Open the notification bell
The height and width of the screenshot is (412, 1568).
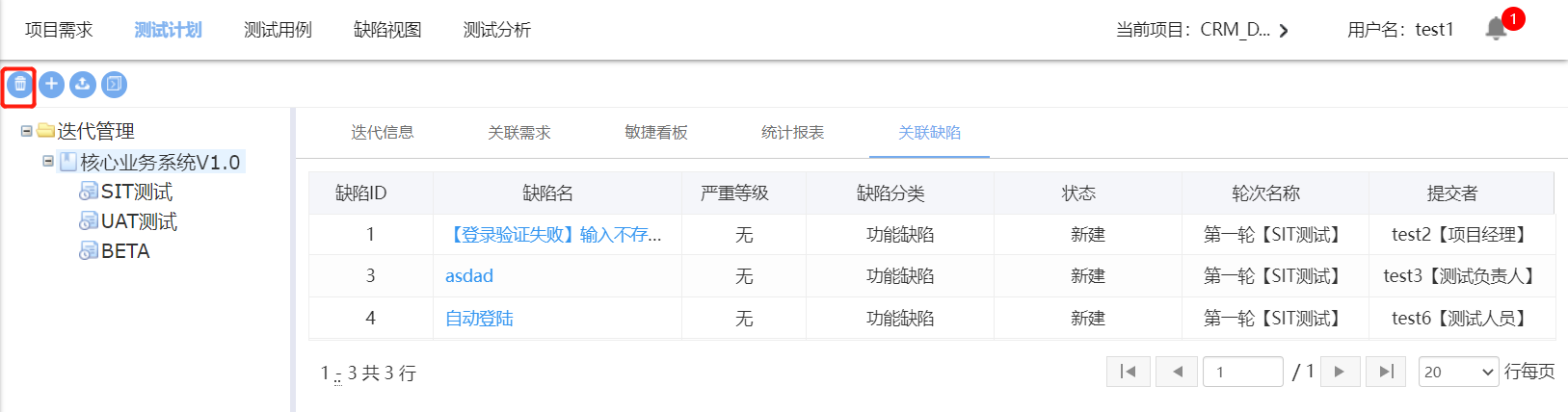1496,29
